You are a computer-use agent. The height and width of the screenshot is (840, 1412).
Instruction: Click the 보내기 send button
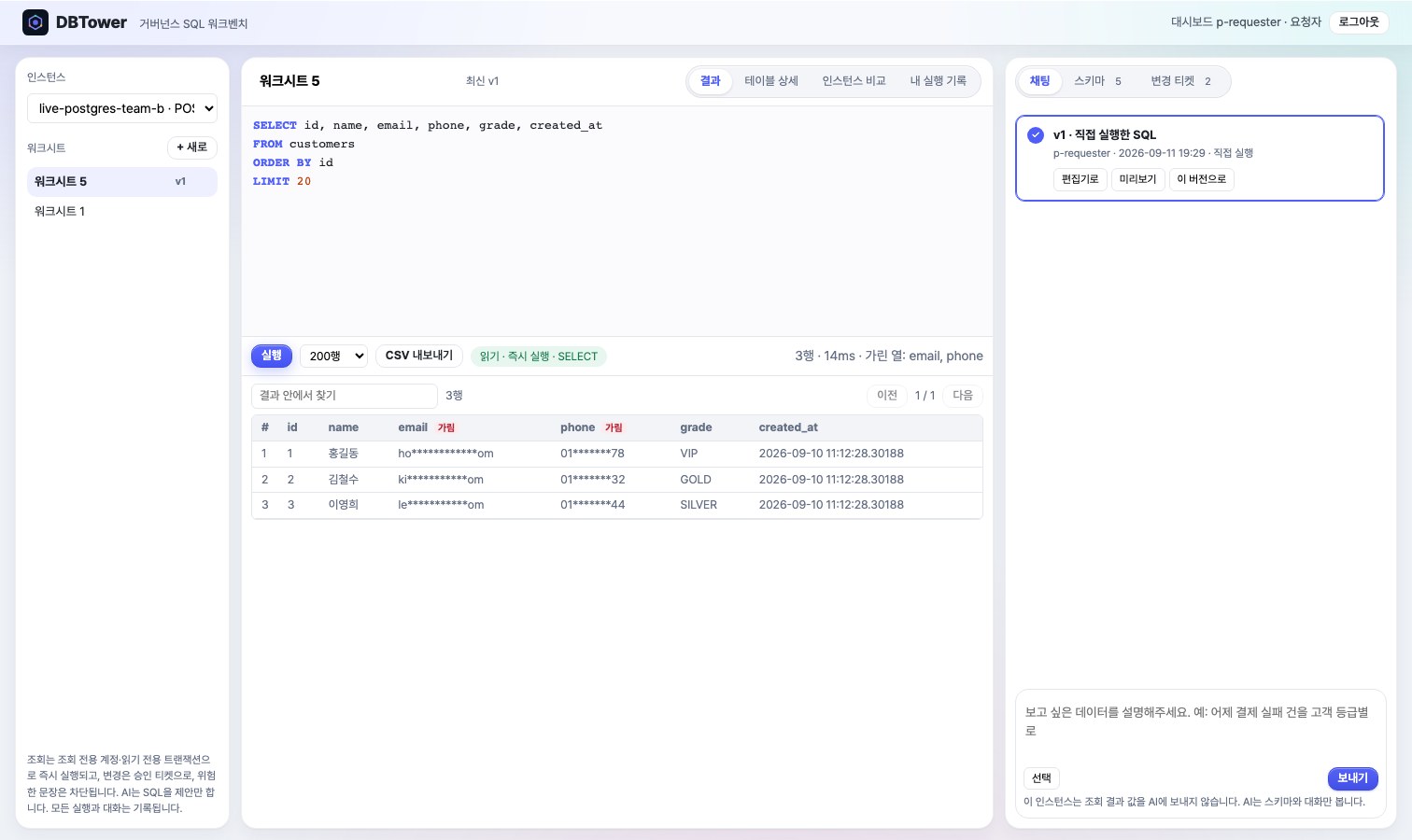point(1352,778)
